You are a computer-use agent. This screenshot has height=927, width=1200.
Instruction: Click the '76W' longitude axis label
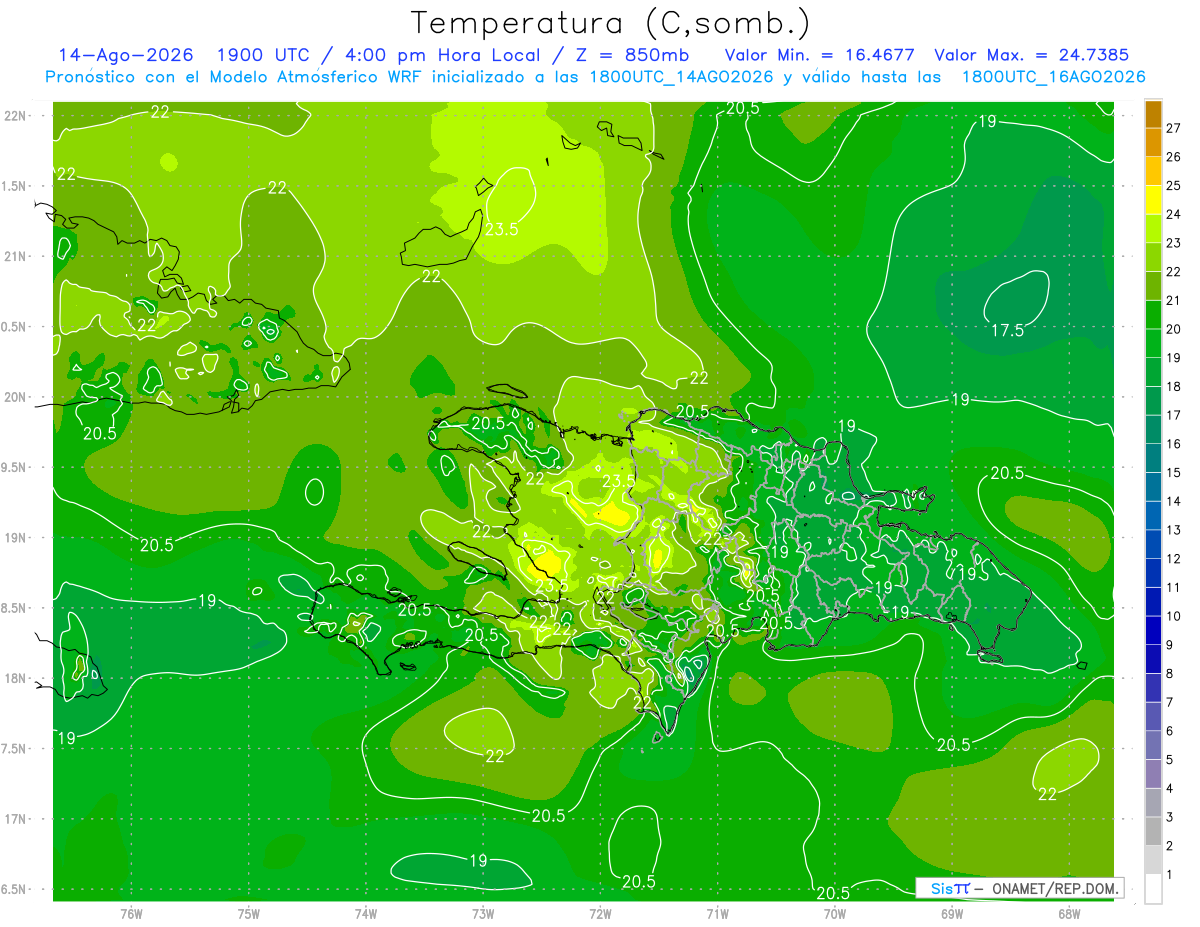131,913
